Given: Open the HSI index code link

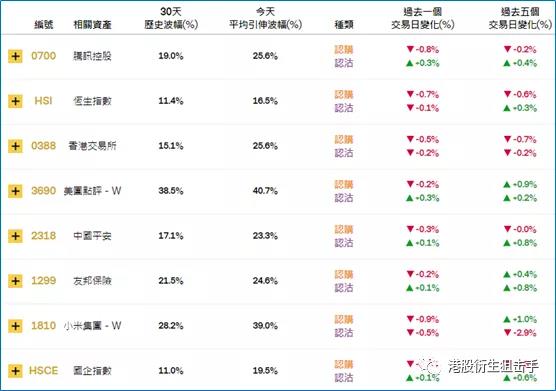Looking at the screenshot, I should tap(43, 101).
